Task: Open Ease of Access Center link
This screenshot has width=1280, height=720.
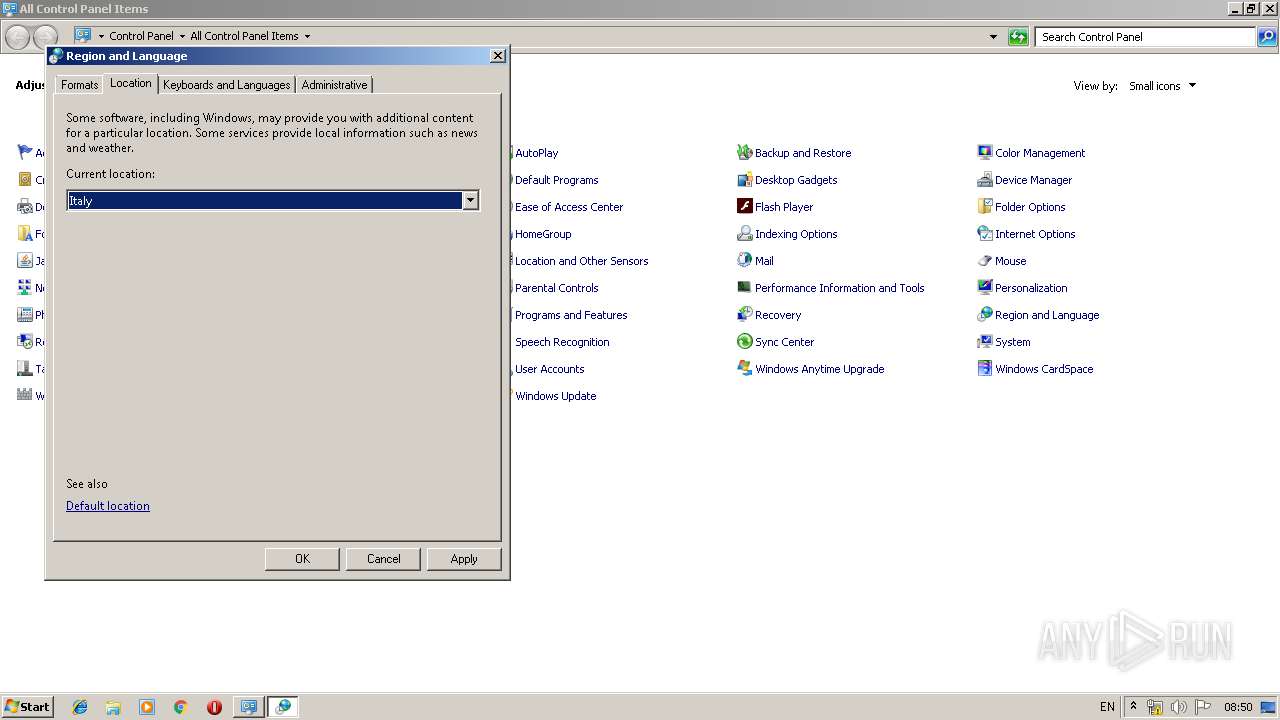Action: click(x=569, y=207)
